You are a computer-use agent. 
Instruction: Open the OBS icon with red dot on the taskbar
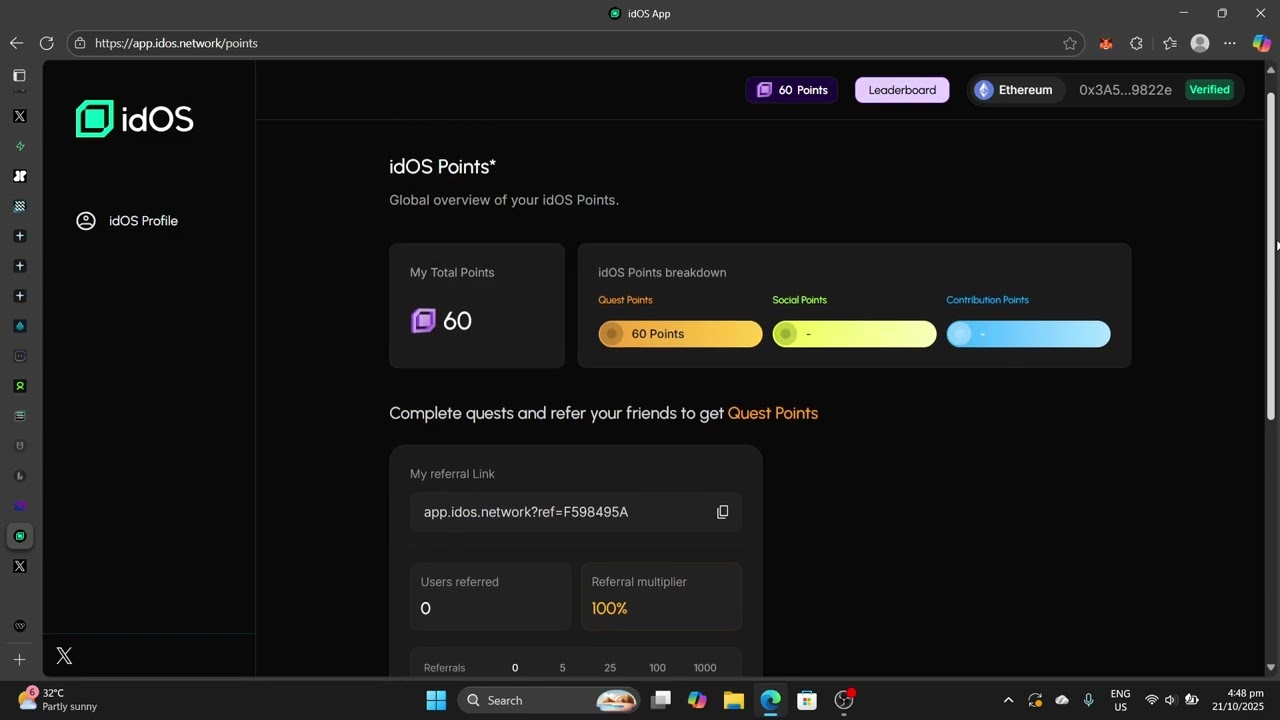[x=844, y=700]
